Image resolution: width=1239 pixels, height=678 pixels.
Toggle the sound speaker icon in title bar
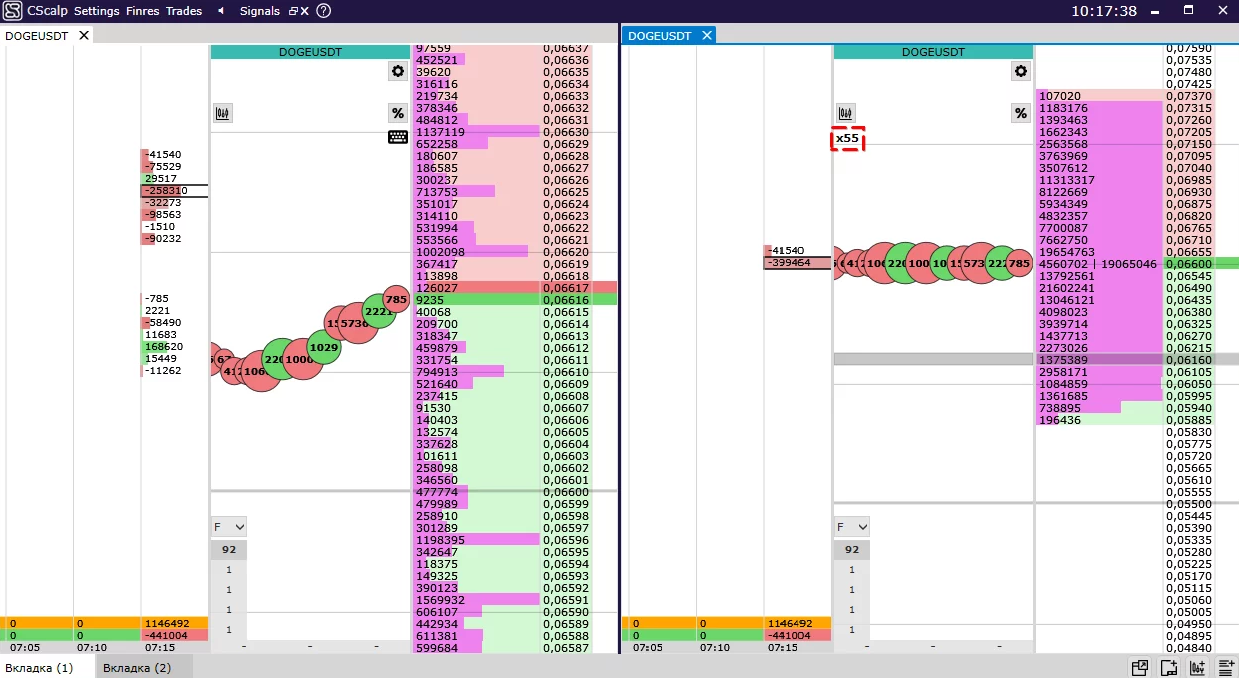[221, 11]
